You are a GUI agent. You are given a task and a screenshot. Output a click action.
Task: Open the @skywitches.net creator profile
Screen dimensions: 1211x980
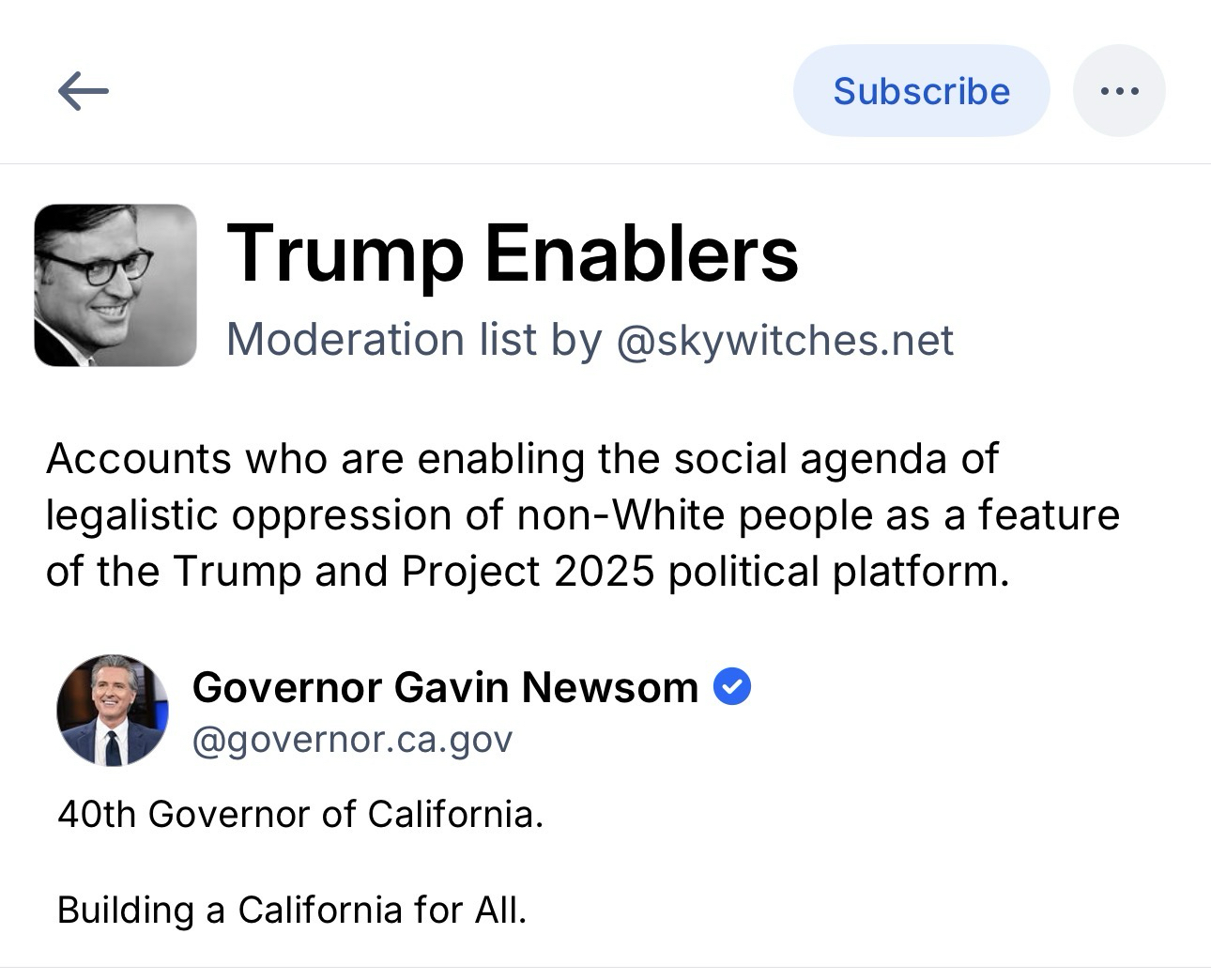click(x=785, y=340)
